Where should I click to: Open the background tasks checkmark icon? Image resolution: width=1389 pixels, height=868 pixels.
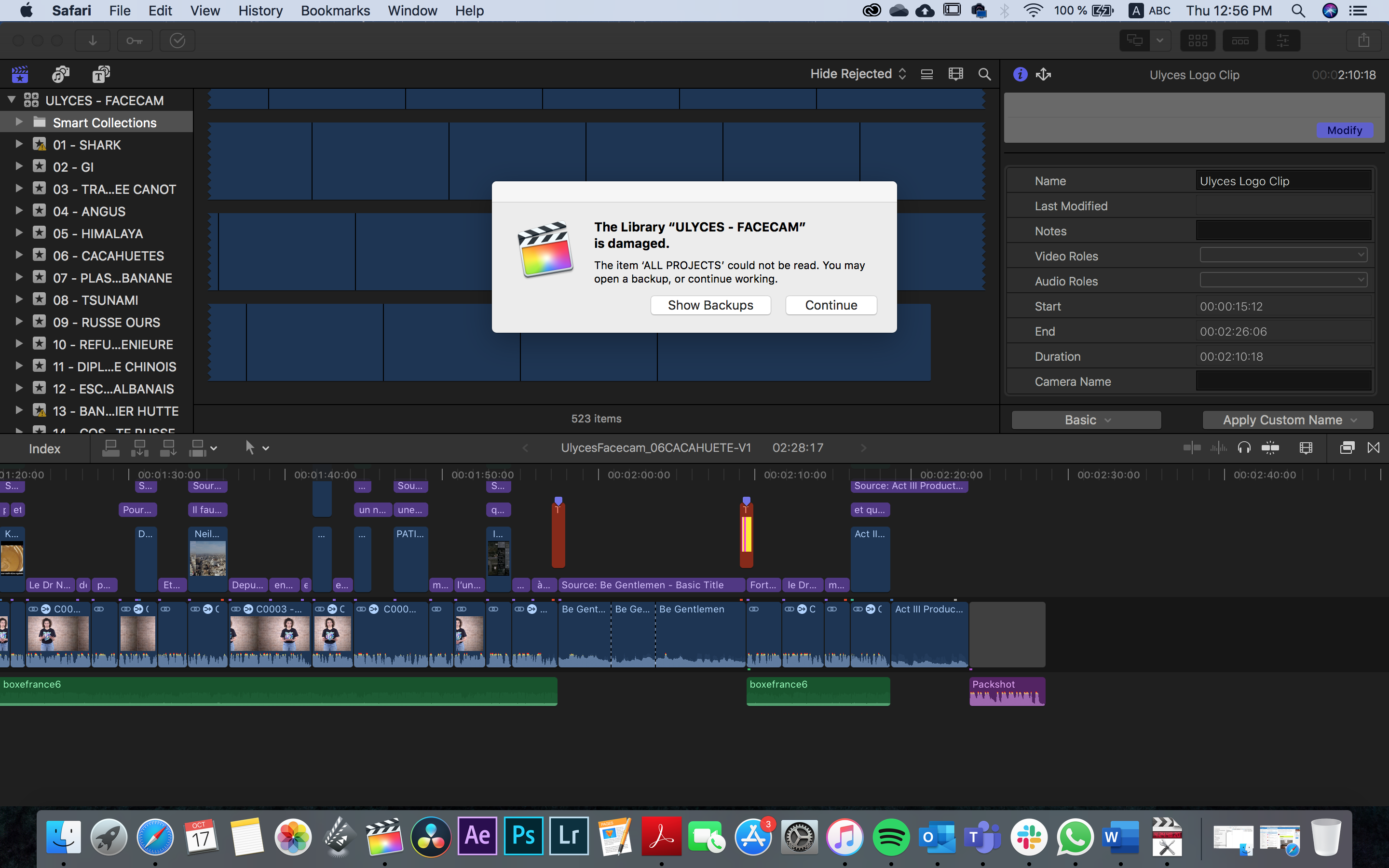click(177, 41)
